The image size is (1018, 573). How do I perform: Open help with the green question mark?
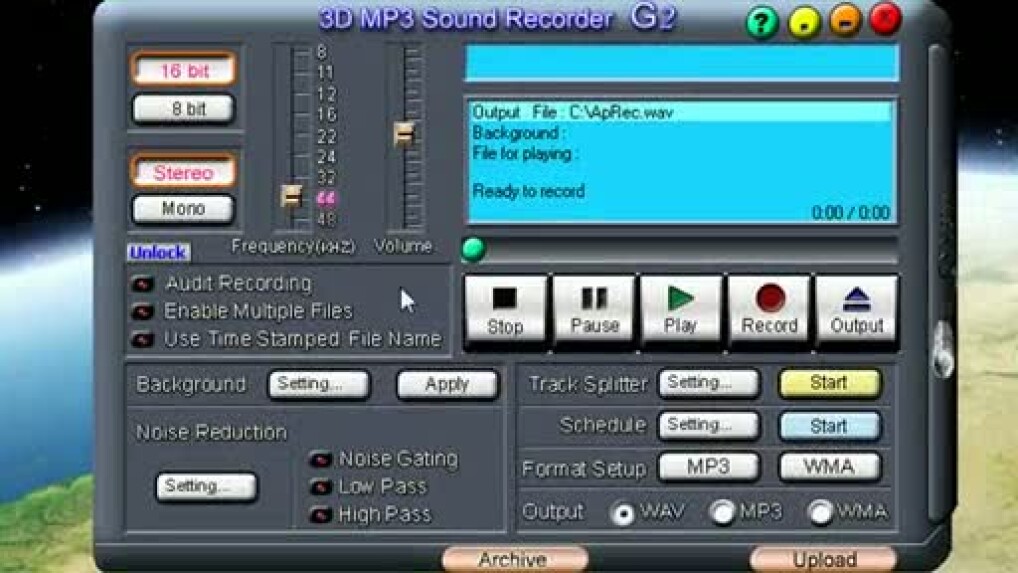(761, 21)
